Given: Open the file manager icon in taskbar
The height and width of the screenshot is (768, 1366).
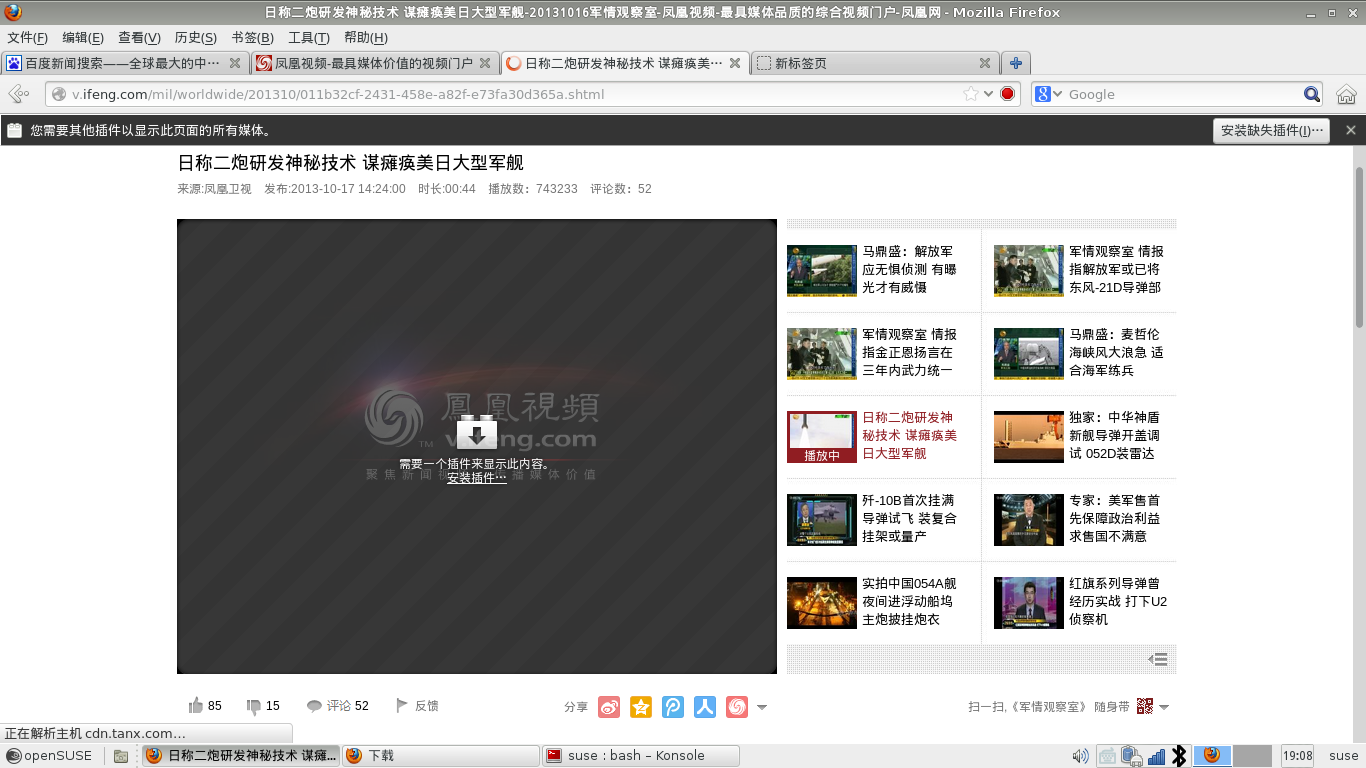Looking at the screenshot, I should click(120, 756).
